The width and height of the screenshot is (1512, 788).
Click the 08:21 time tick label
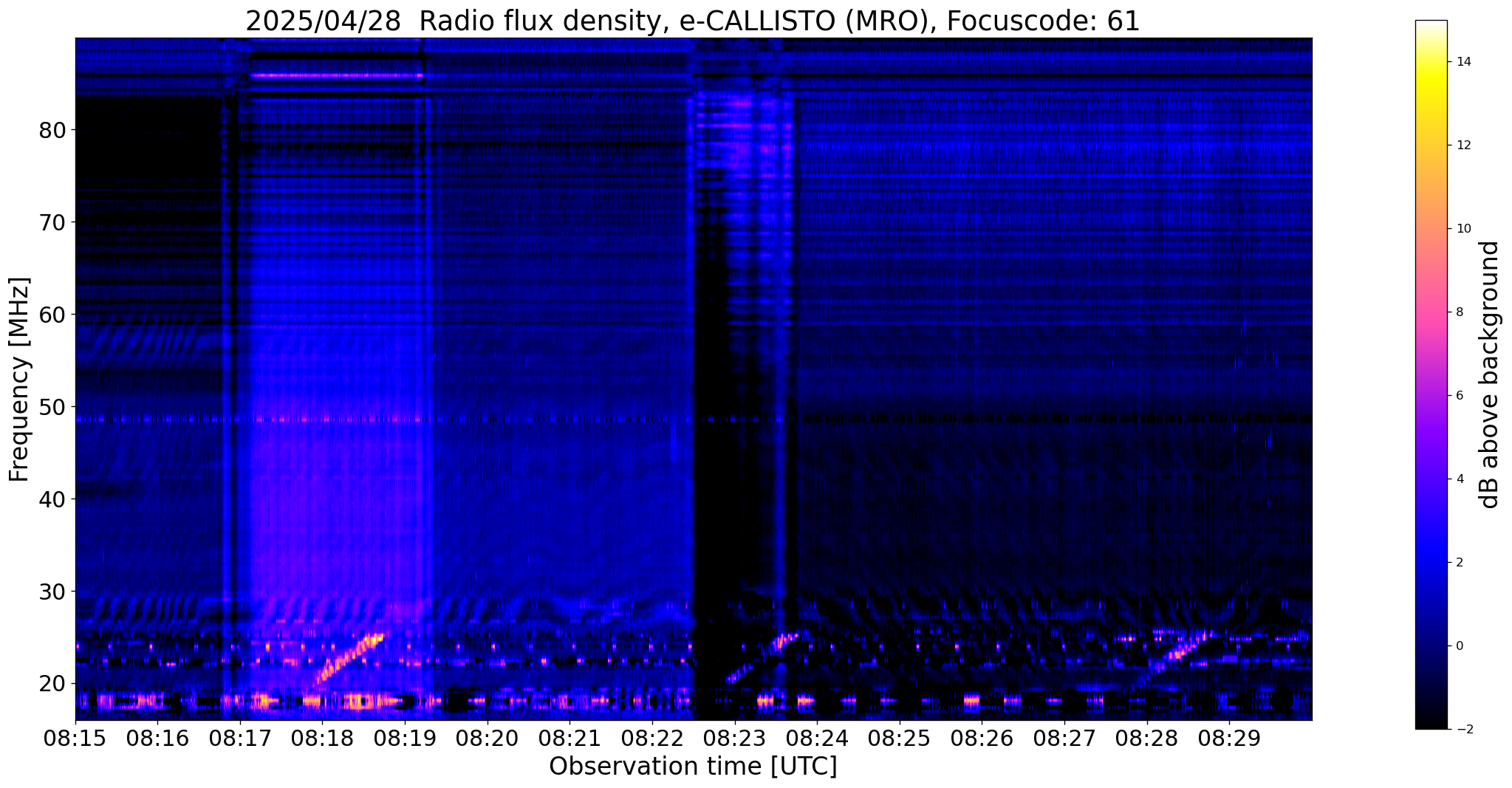click(x=569, y=738)
